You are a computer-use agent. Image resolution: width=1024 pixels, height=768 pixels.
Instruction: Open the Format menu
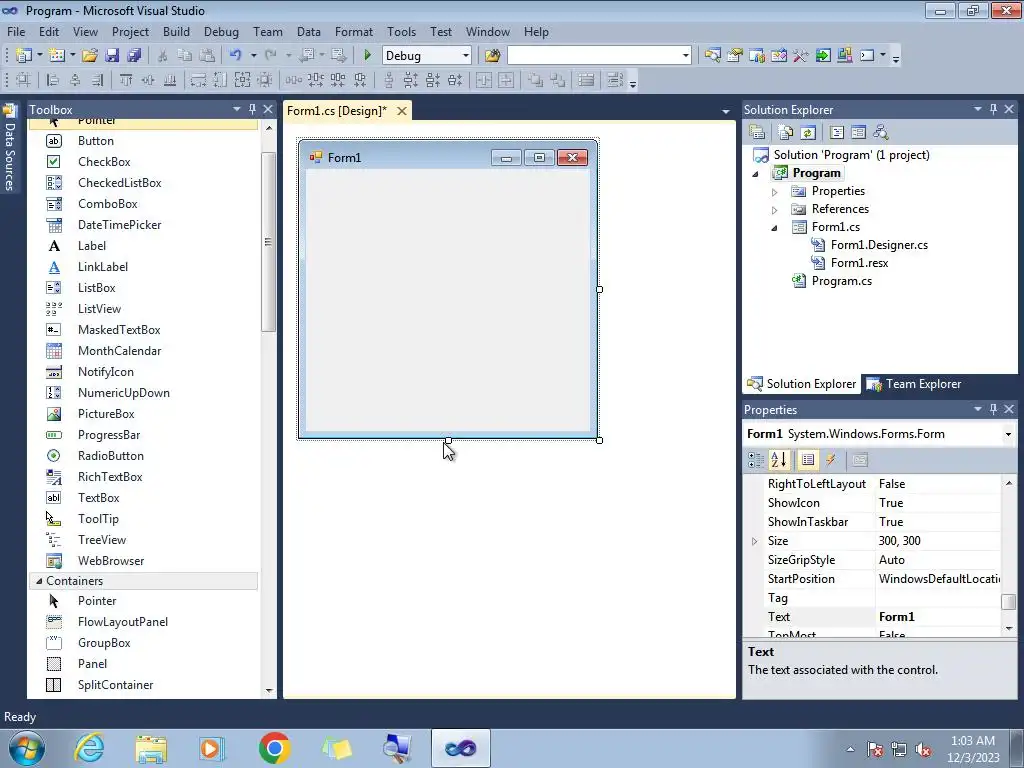coord(354,31)
